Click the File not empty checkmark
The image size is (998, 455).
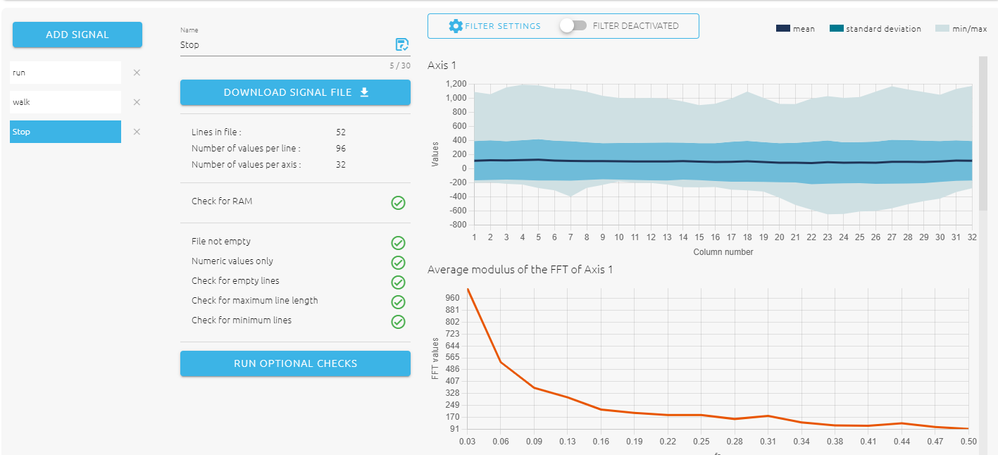398,242
